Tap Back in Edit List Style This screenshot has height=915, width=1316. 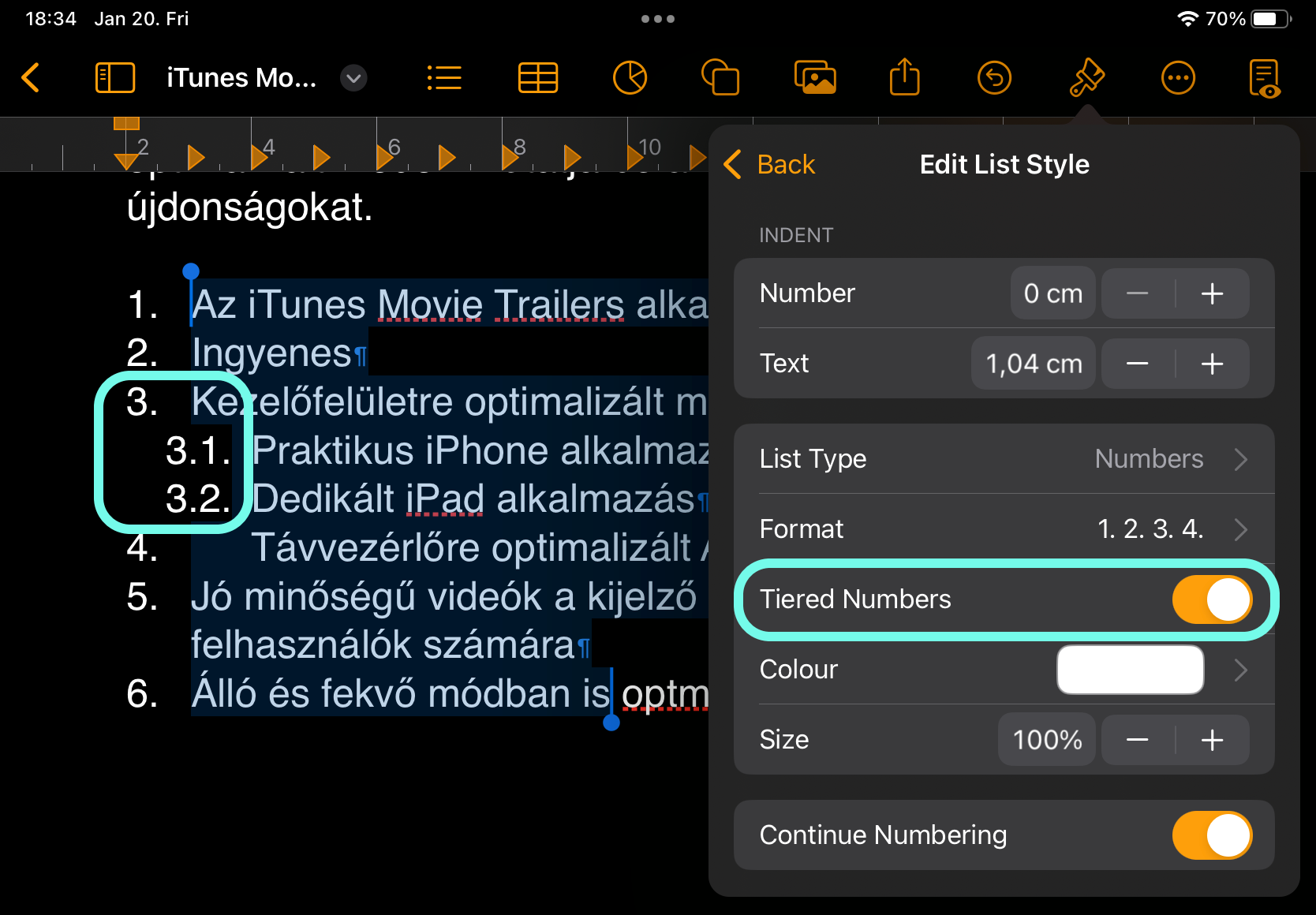770,164
